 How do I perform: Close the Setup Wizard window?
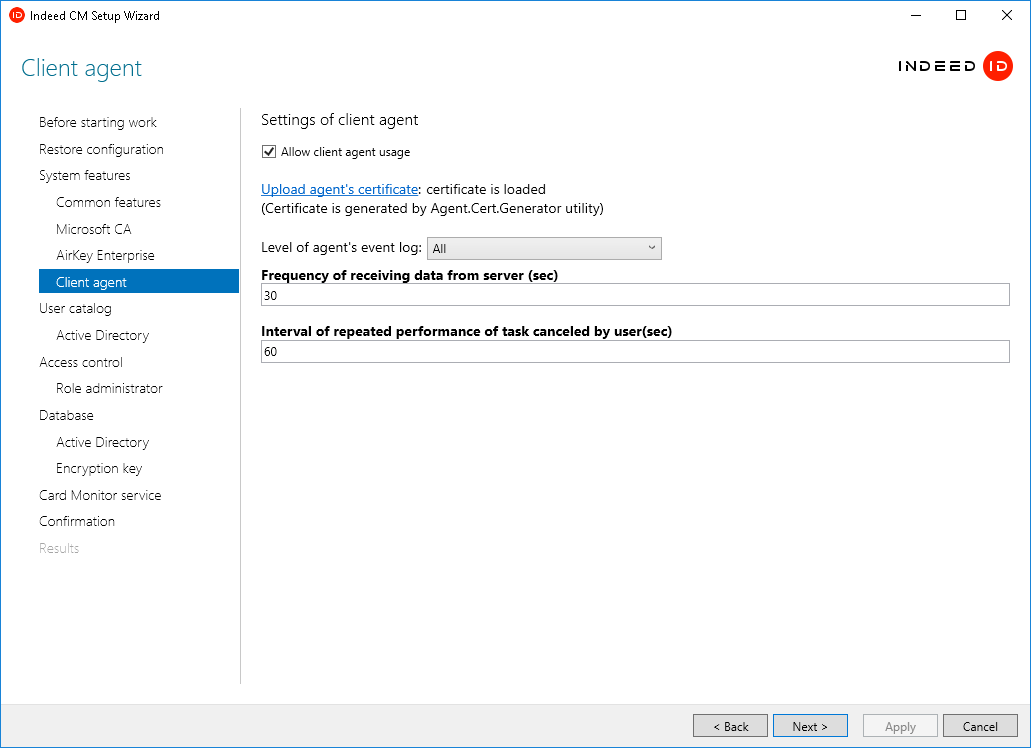[x=1007, y=15]
